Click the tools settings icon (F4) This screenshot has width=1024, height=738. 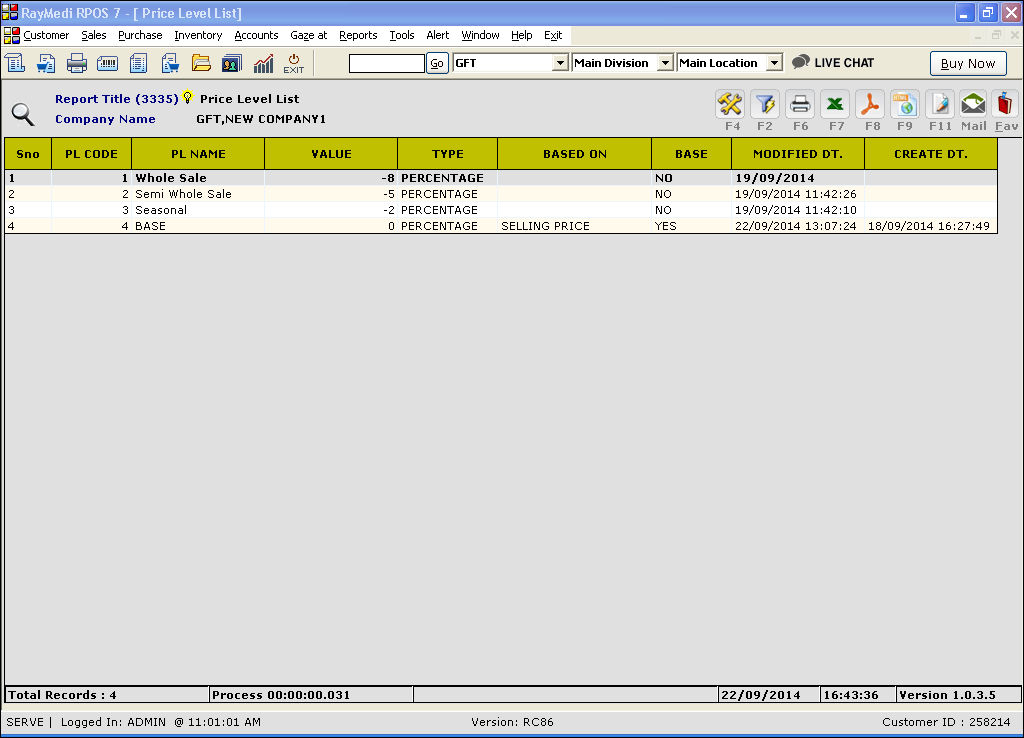coord(731,104)
